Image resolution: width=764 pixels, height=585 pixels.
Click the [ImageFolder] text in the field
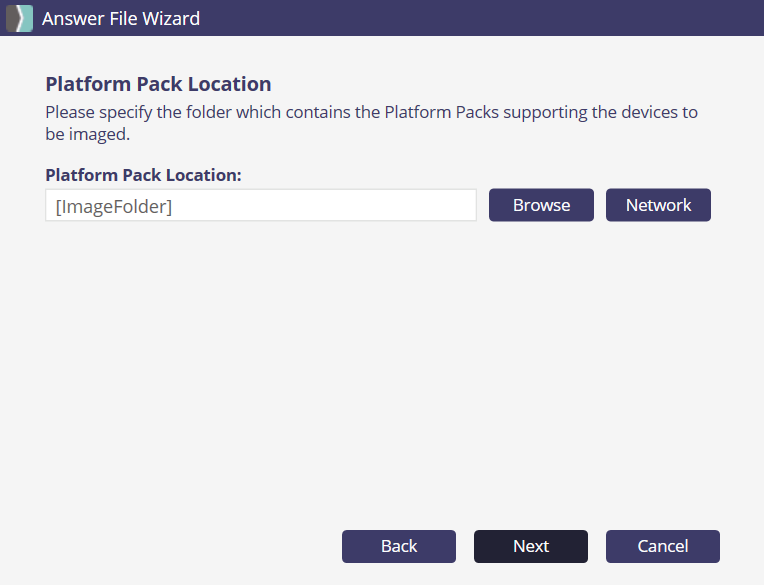(114, 206)
